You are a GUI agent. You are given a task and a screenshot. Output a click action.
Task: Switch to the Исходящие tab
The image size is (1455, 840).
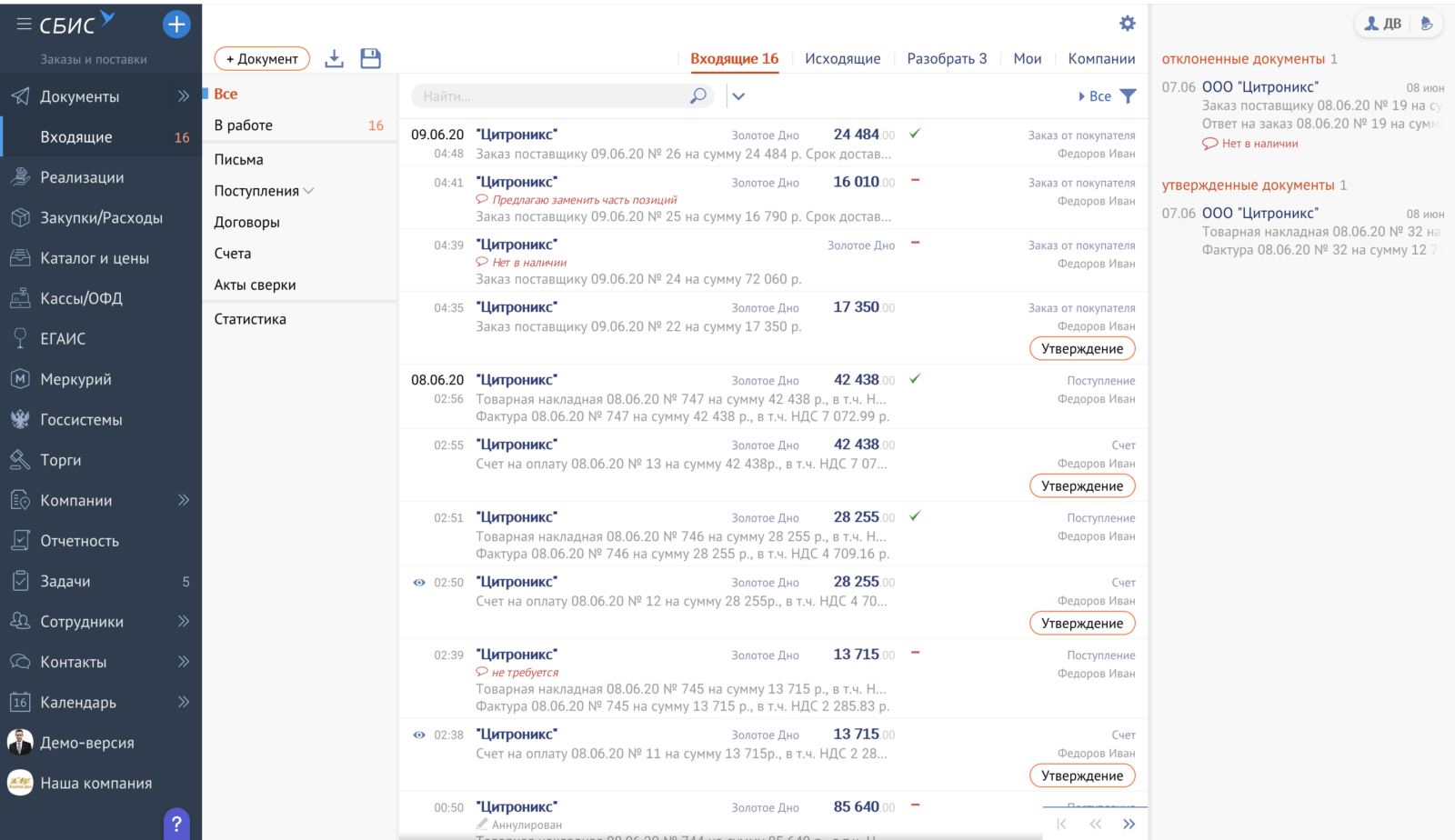[843, 58]
